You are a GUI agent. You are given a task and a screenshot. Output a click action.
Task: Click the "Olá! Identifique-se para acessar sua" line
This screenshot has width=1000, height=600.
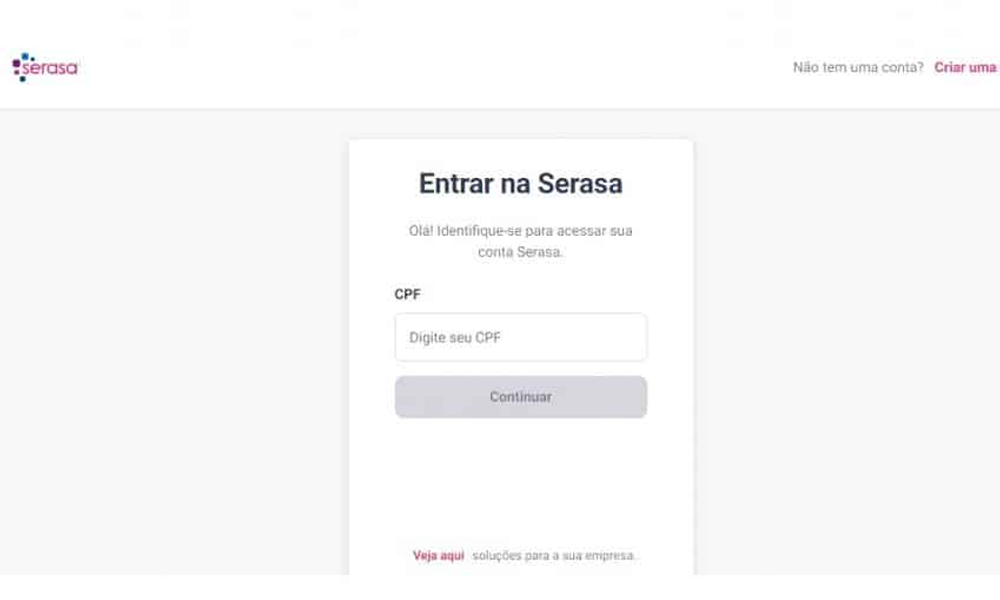(520, 231)
